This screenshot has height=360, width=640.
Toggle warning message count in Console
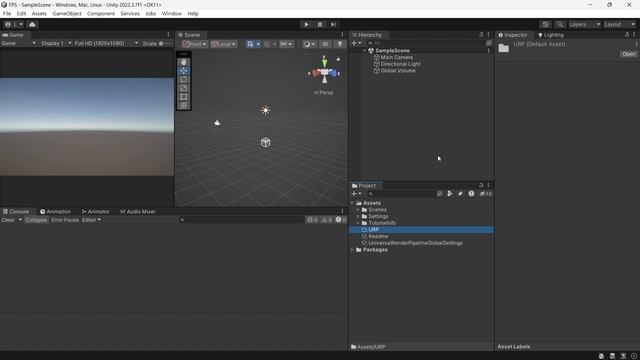coord(327,220)
